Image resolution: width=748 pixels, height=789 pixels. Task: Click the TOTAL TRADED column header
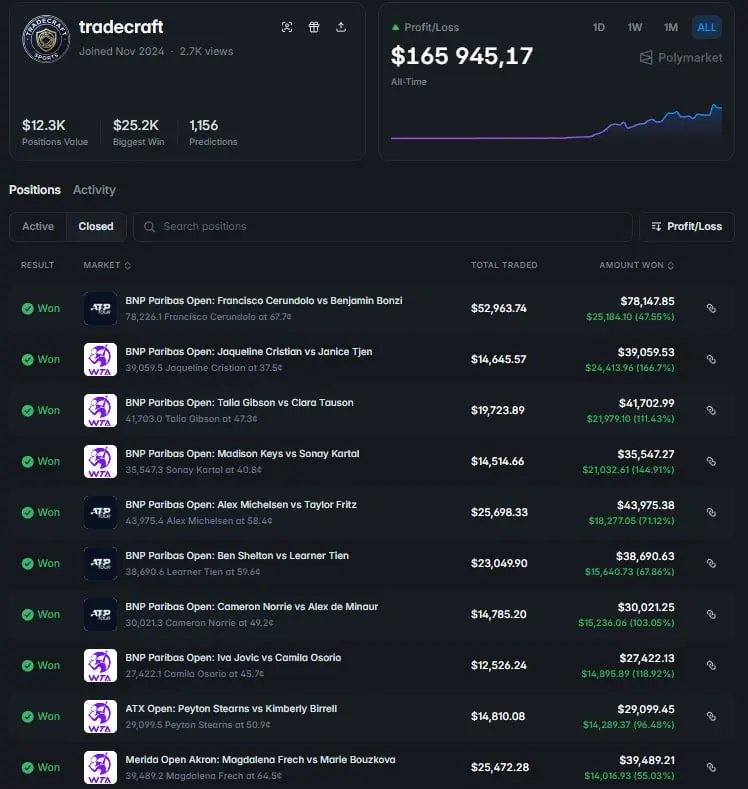(504, 265)
